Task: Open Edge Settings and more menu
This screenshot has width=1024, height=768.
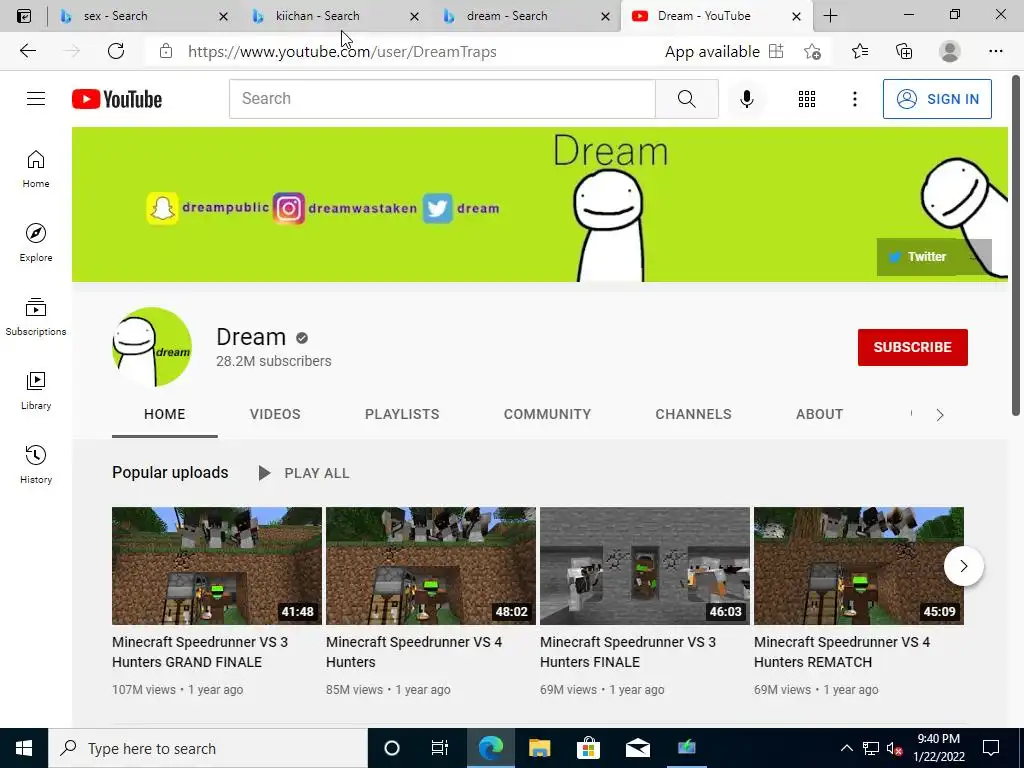Action: 995,51
